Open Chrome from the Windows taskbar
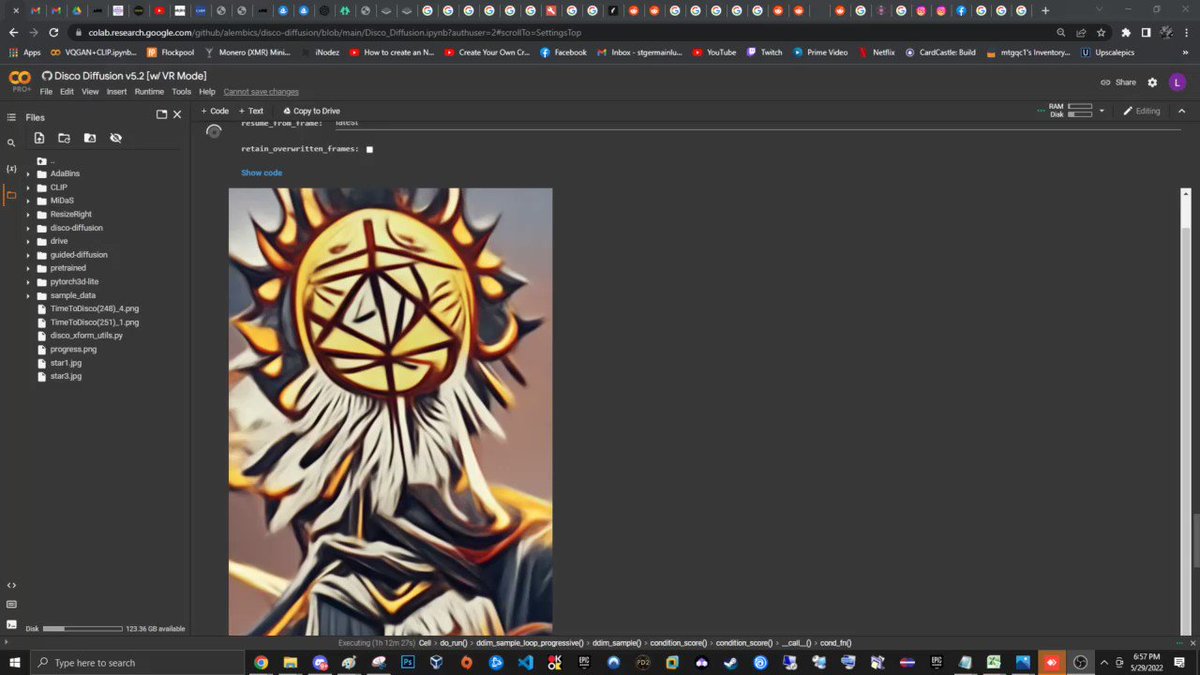Viewport: 1200px width, 675px height. tap(261, 662)
